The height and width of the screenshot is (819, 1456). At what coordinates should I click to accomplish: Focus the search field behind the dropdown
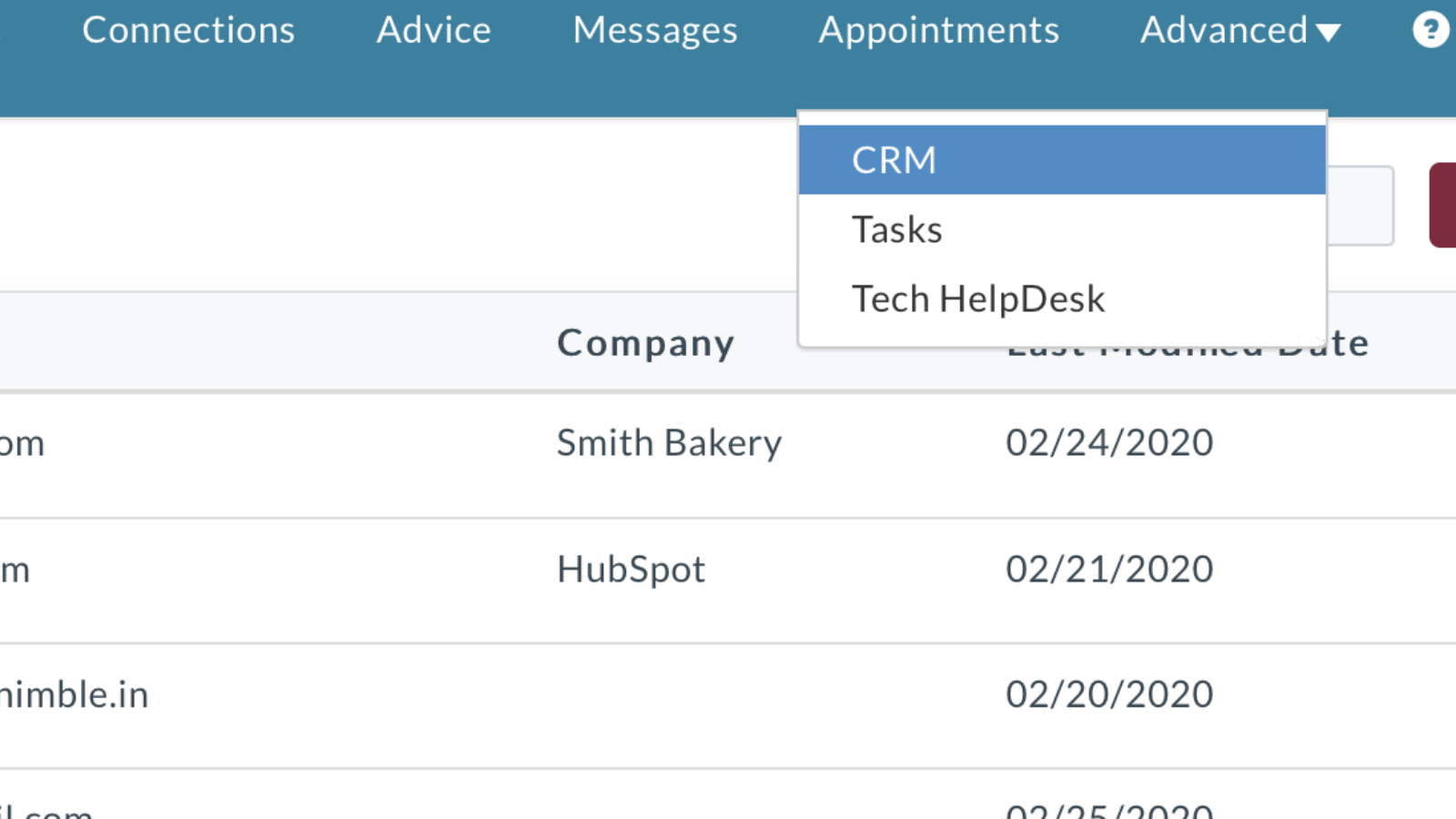tap(1360, 206)
